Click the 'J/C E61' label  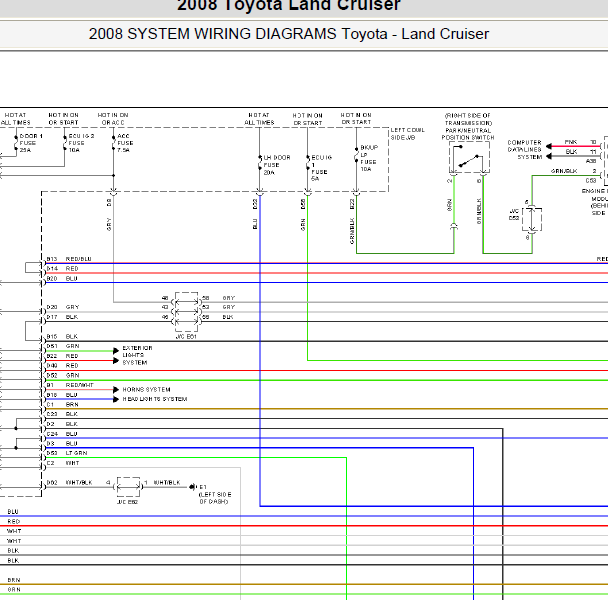(186, 337)
